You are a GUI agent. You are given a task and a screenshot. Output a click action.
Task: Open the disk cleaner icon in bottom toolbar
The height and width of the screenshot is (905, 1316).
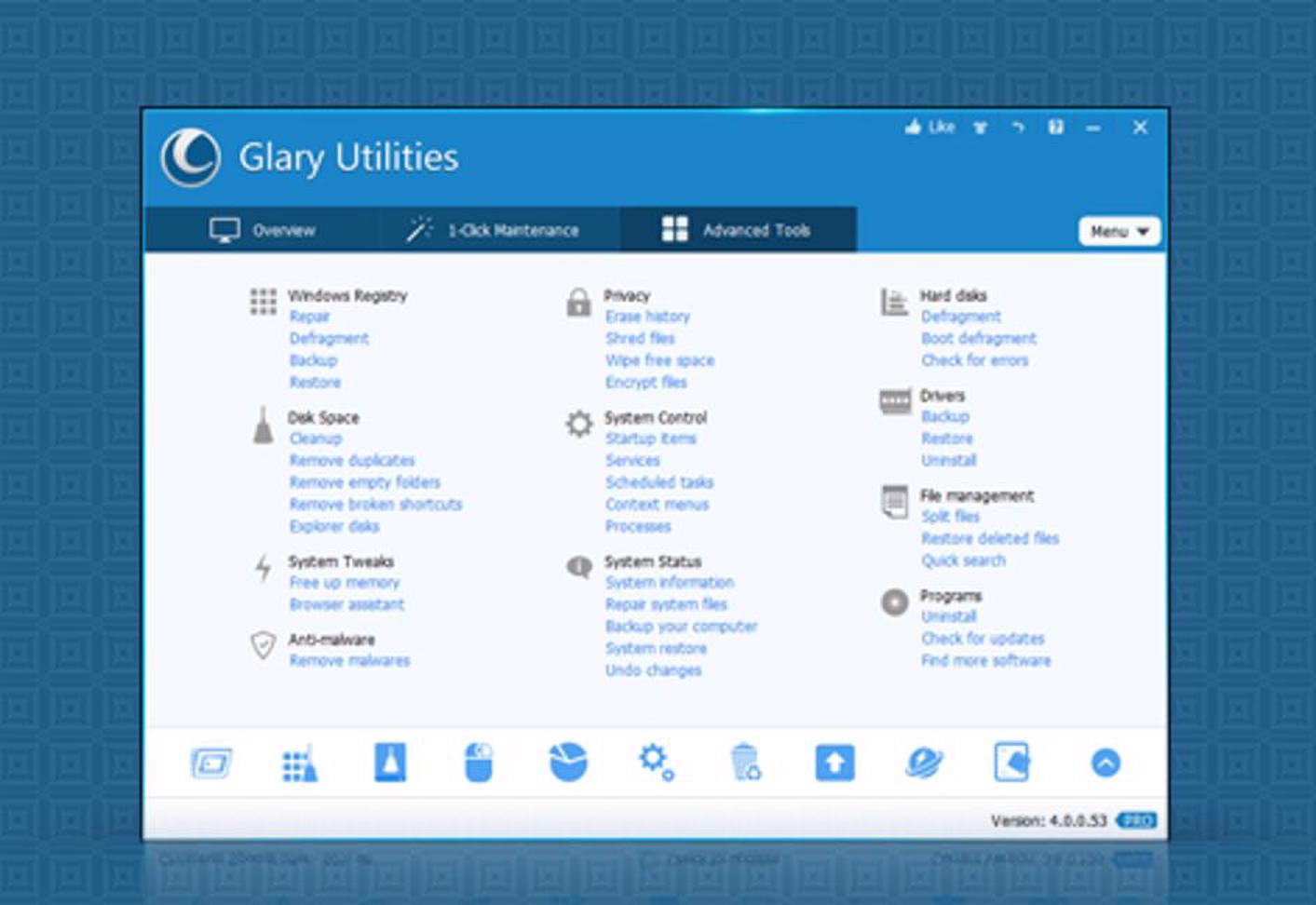point(211,763)
